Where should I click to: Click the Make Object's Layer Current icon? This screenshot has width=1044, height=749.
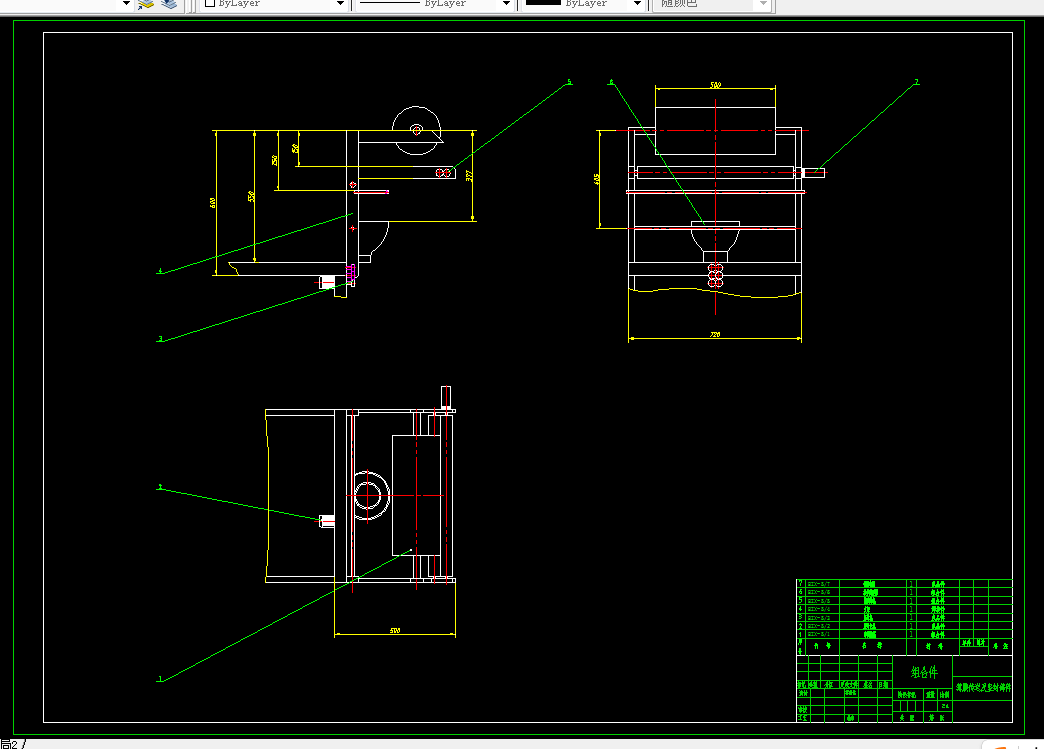tap(146, 4)
